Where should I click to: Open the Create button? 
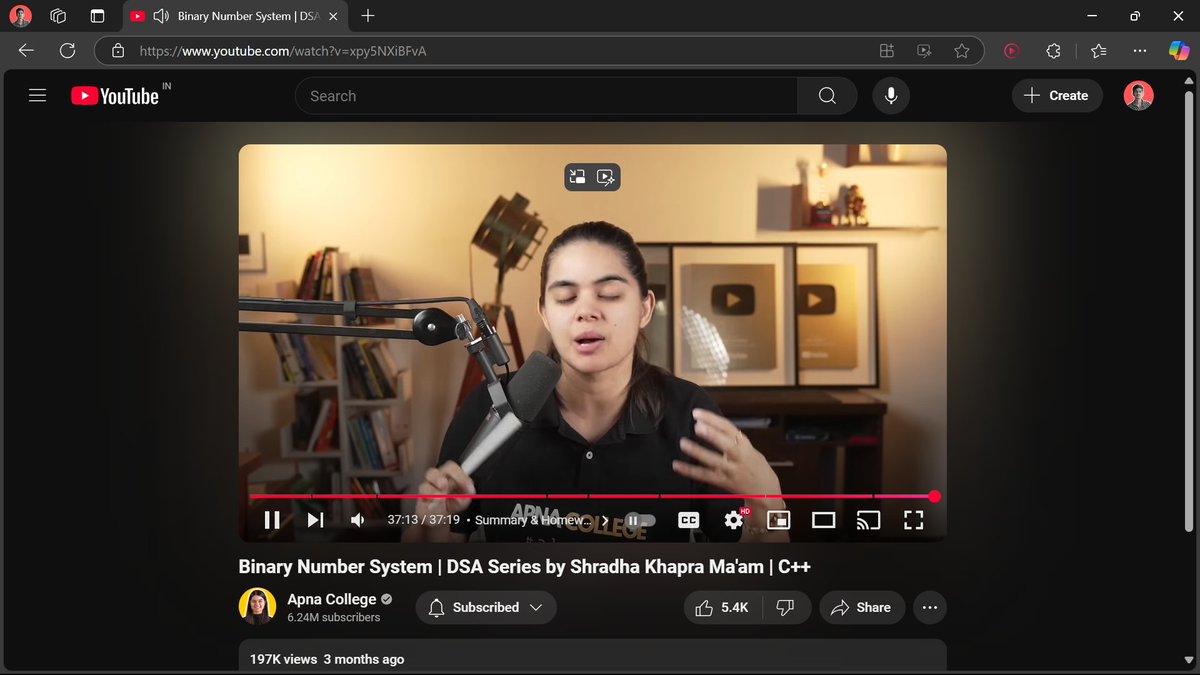coord(1057,96)
